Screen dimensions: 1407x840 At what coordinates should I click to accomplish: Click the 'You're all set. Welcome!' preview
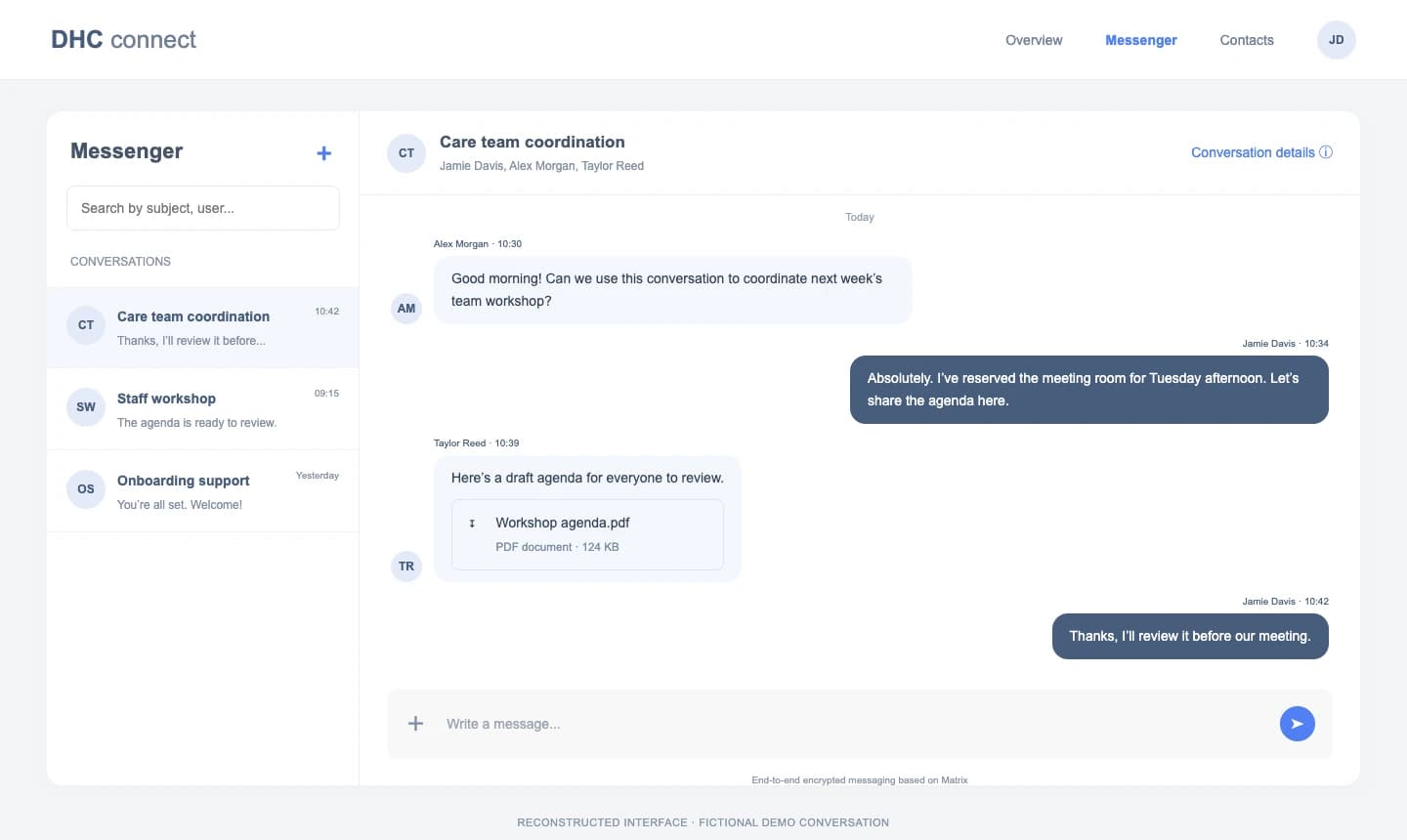pyautogui.click(x=180, y=505)
